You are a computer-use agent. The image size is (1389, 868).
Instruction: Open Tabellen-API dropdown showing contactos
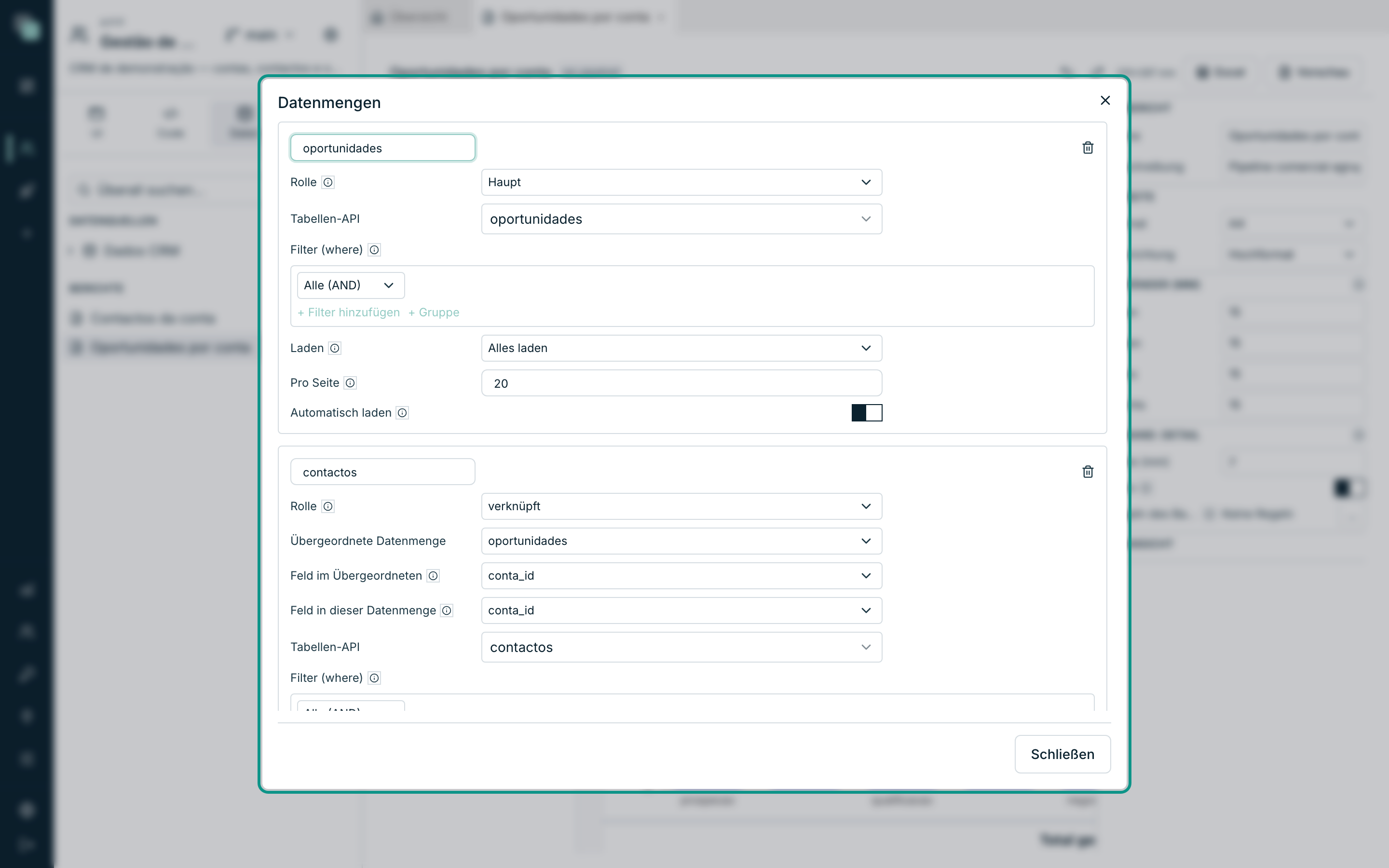[681, 647]
